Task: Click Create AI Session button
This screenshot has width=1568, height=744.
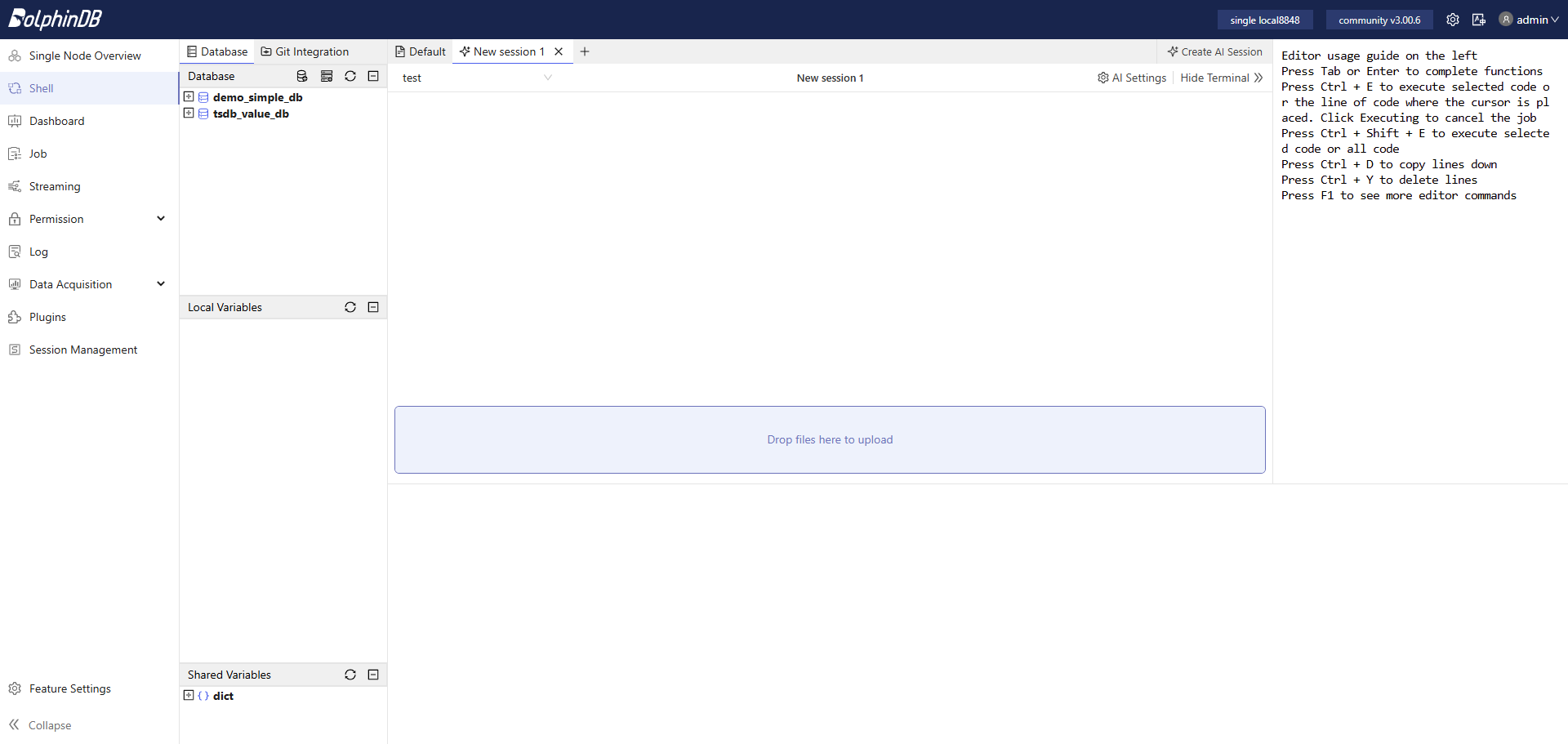Action: (1215, 51)
